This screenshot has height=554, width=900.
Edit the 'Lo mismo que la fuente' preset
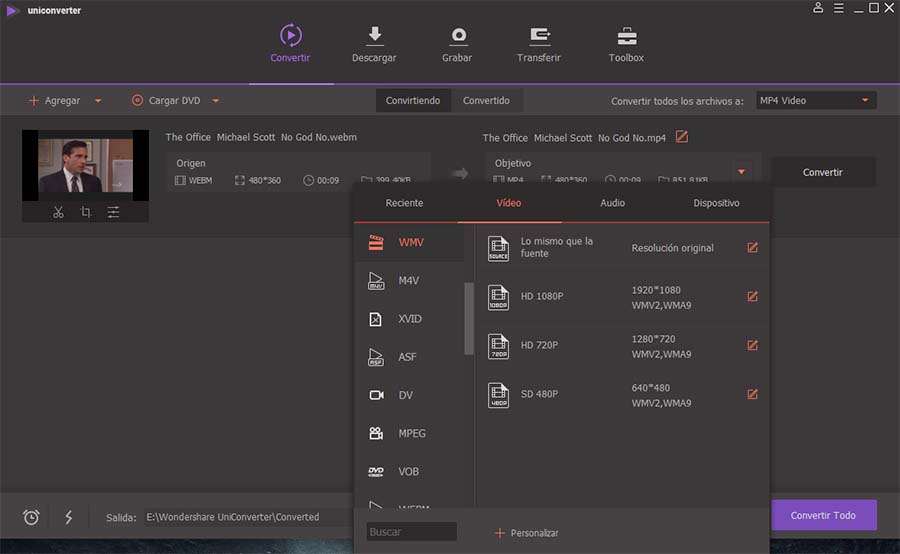(752, 247)
